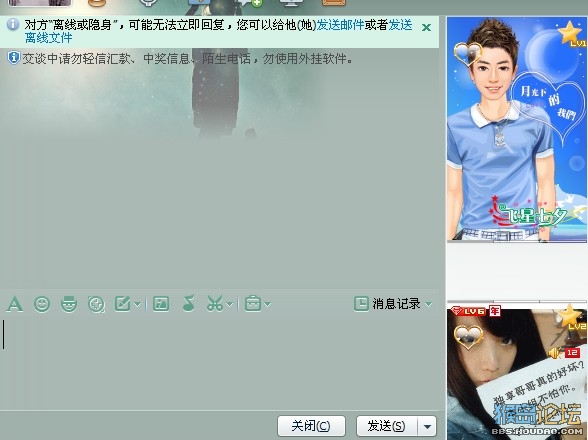Open the send options arrow next to 发送(S)
588x440 pixels.
(x=427, y=426)
